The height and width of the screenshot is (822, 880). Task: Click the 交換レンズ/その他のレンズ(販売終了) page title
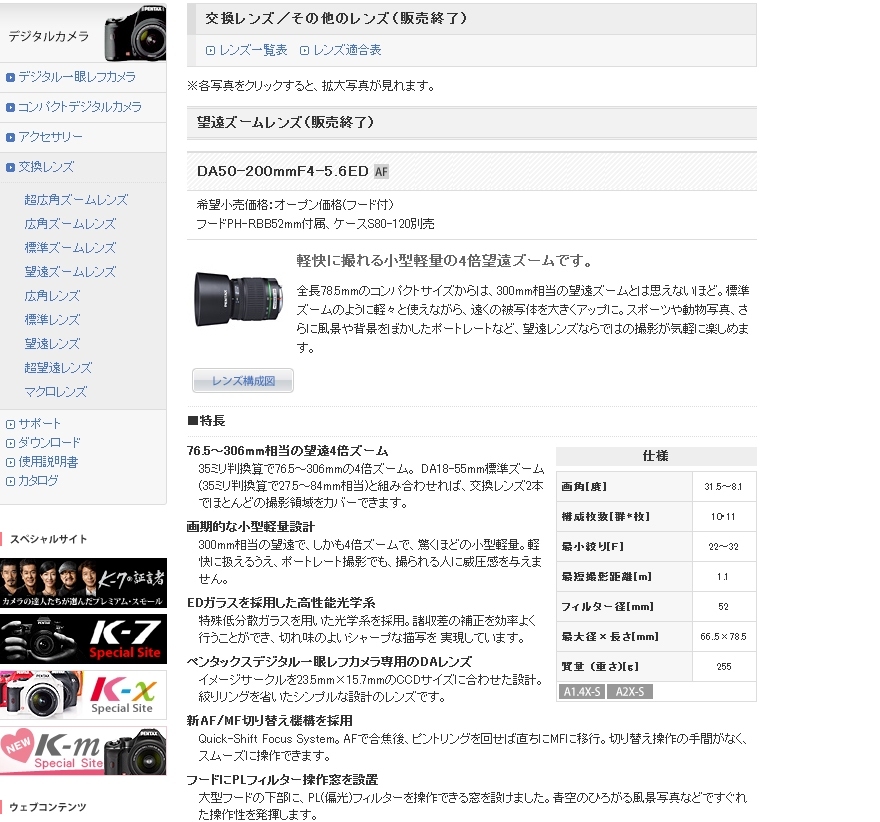point(336,19)
